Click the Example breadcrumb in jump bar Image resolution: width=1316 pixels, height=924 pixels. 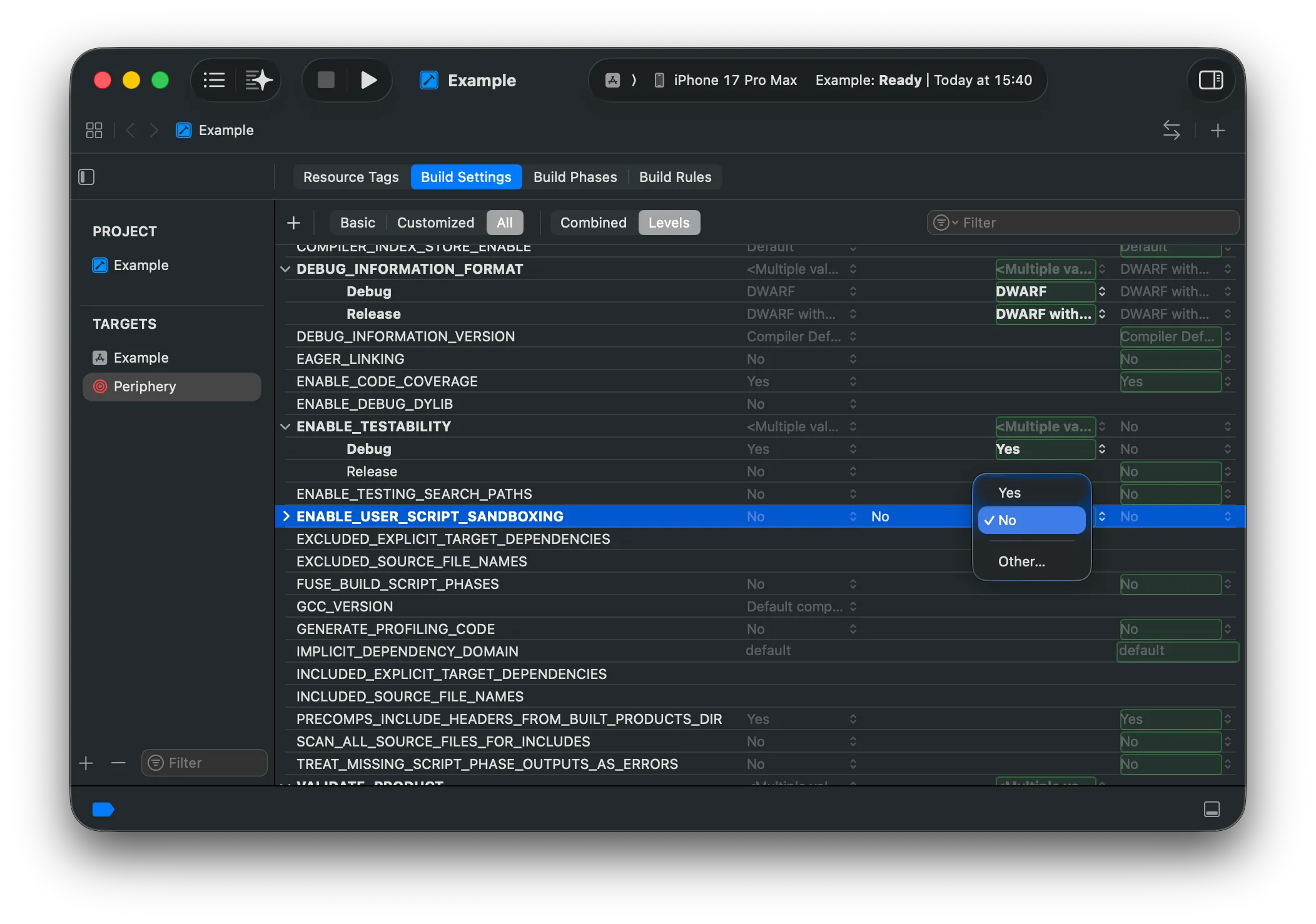pyautogui.click(x=215, y=130)
